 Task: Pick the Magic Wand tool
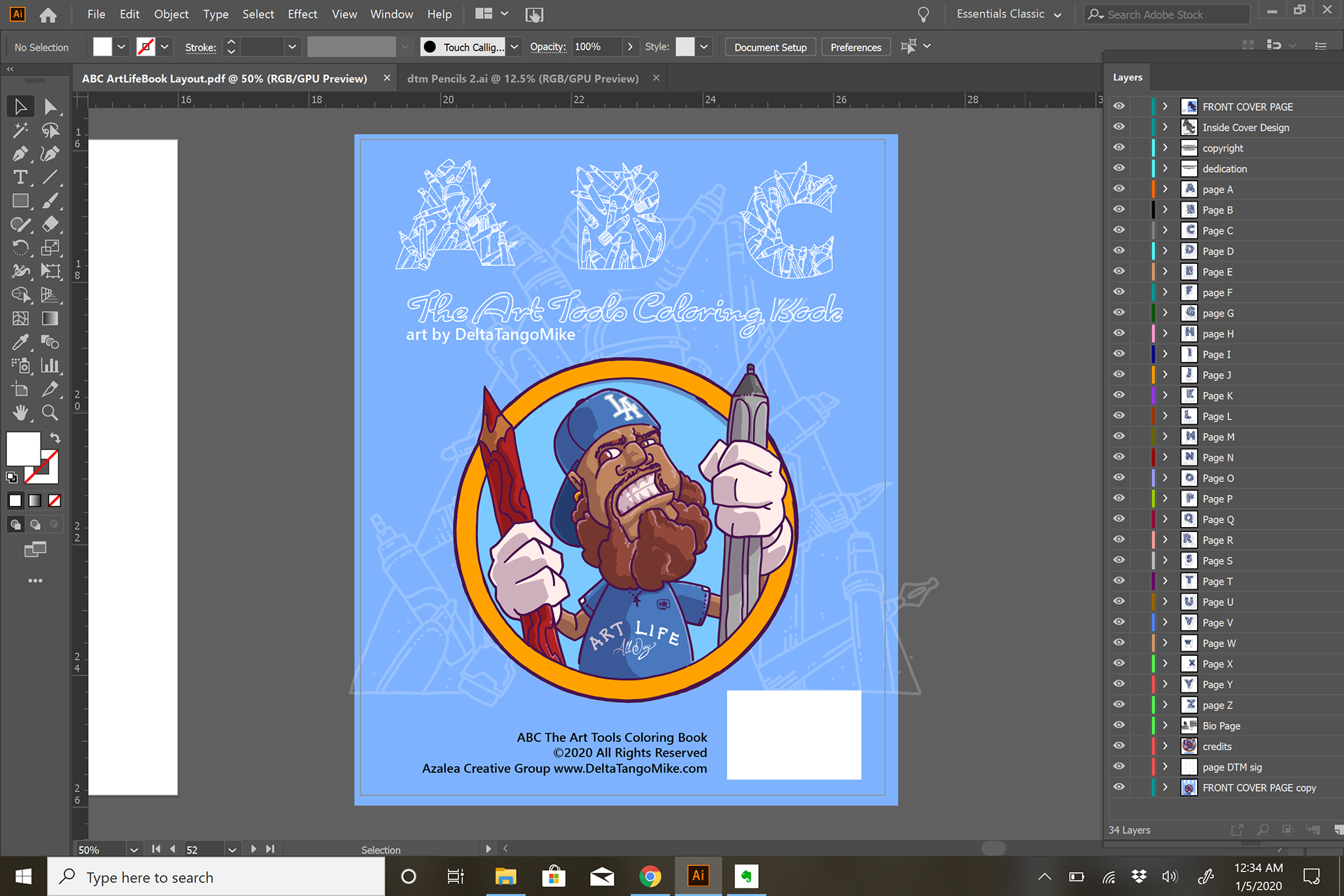coord(20,130)
